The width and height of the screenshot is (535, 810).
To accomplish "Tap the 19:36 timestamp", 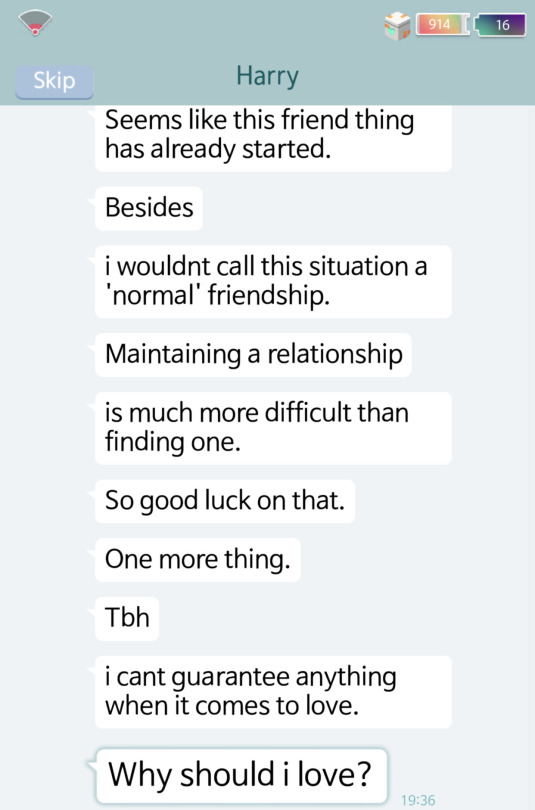I will (x=418, y=800).
